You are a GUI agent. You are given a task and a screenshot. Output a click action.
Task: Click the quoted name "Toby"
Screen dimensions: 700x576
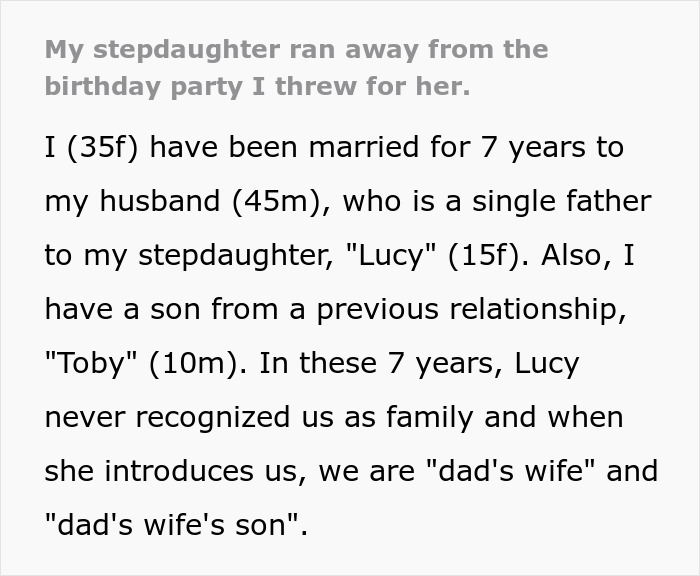click(x=90, y=363)
